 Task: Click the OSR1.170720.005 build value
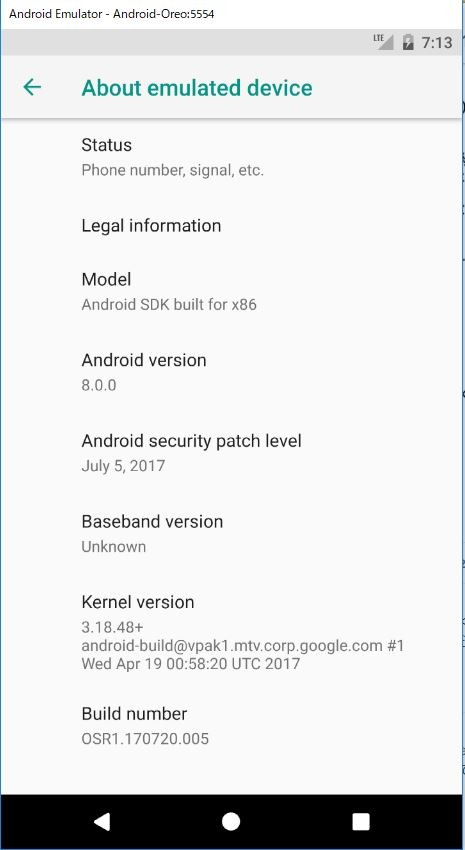point(145,738)
